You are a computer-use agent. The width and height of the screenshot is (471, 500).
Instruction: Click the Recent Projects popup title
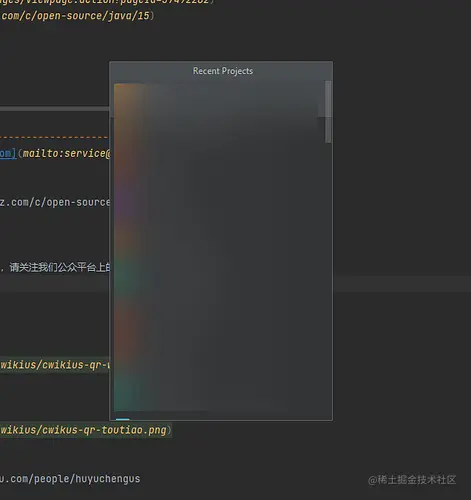click(x=223, y=71)
